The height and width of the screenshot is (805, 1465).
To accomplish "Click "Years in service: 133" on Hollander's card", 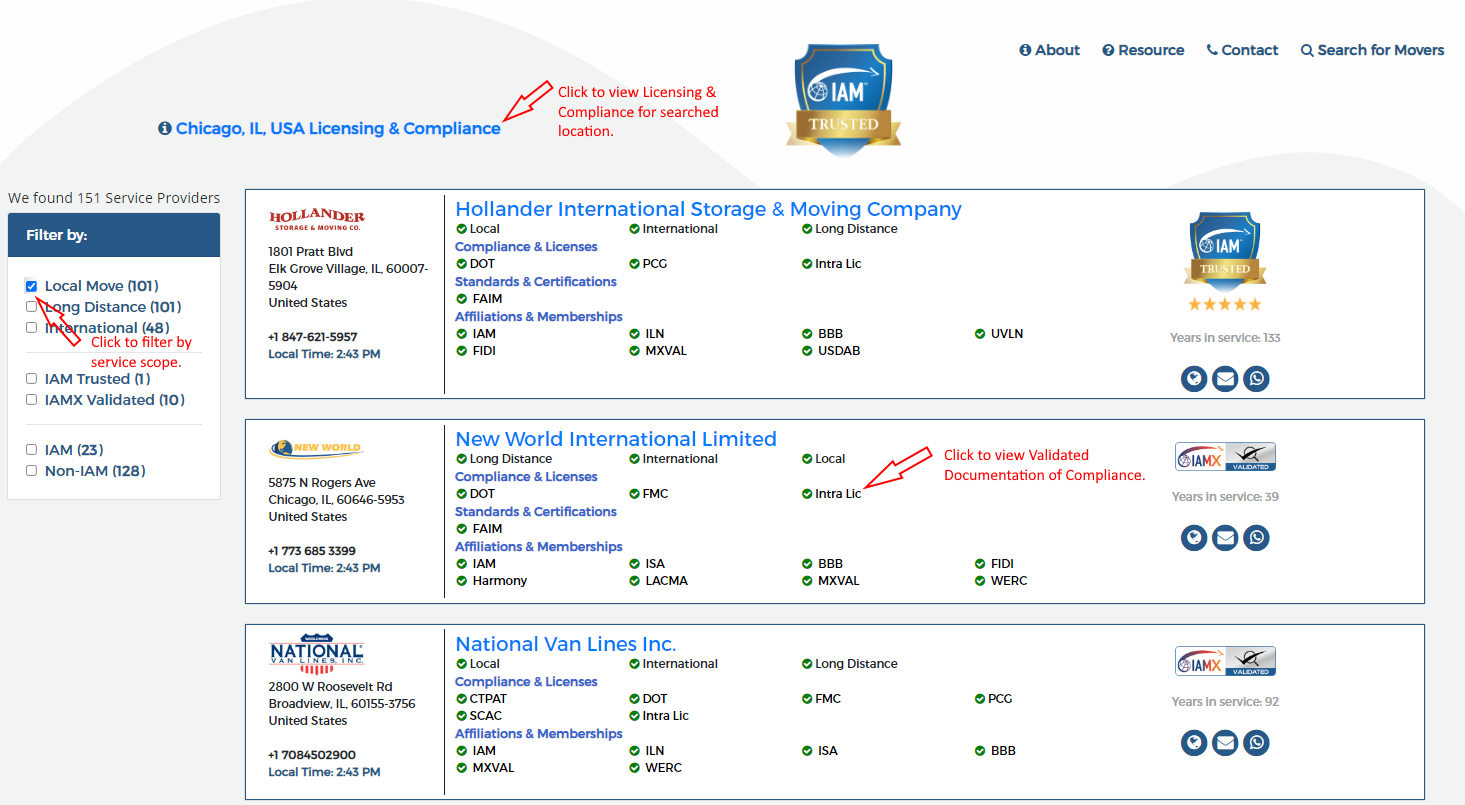I will pyautogui.click(x=1225, y=338).
